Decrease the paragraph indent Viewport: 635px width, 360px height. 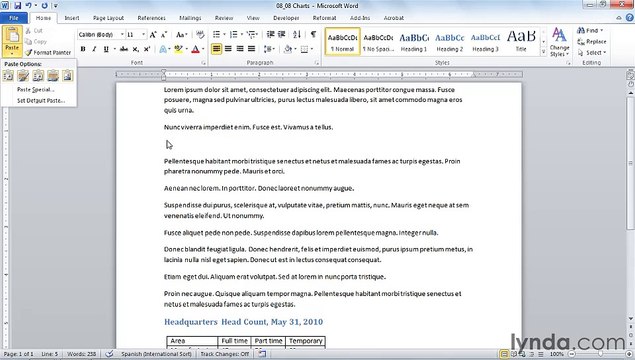pos(271,35)
